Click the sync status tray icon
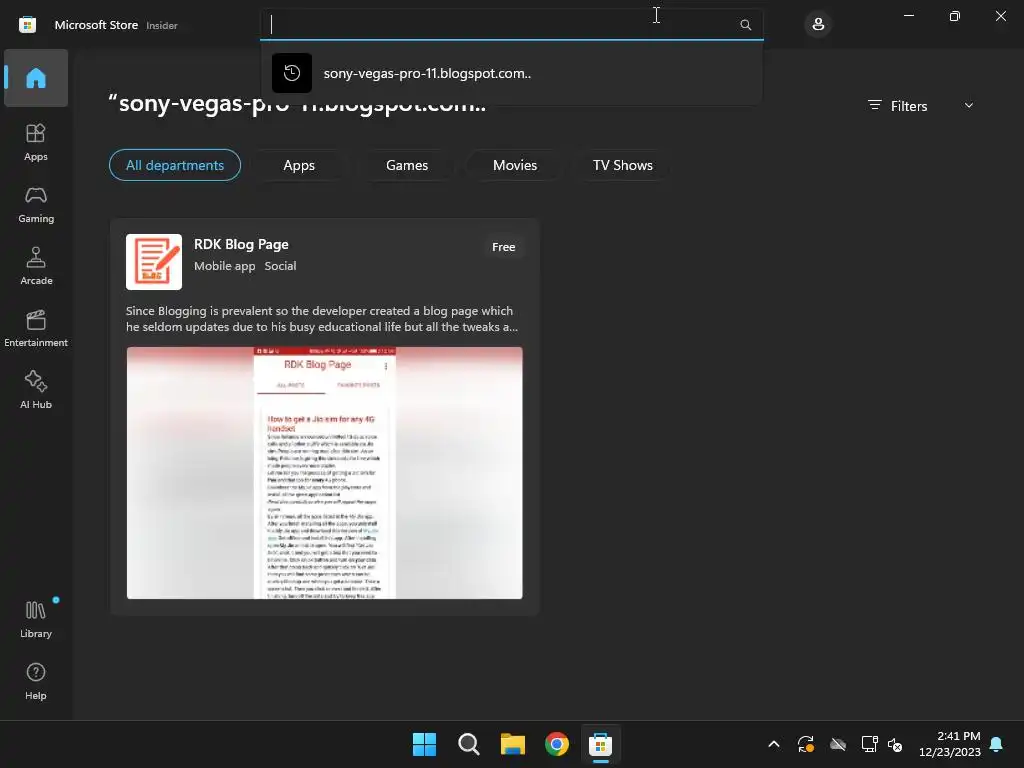The image size is (1024, 768). point(806,744)
